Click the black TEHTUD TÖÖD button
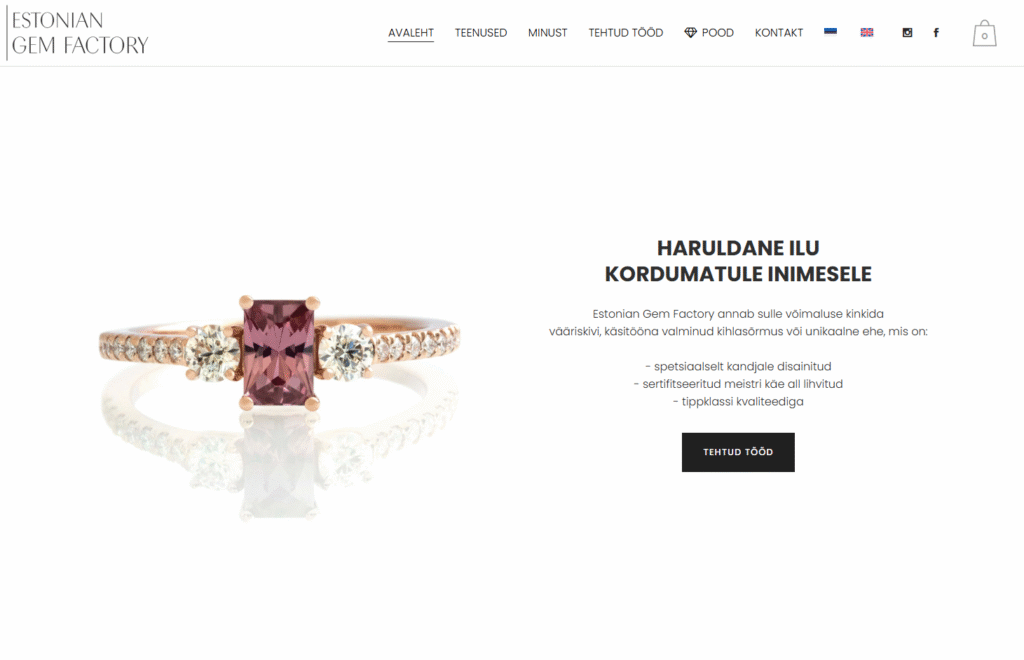1024x660 pixels. [x=738, y=452]
